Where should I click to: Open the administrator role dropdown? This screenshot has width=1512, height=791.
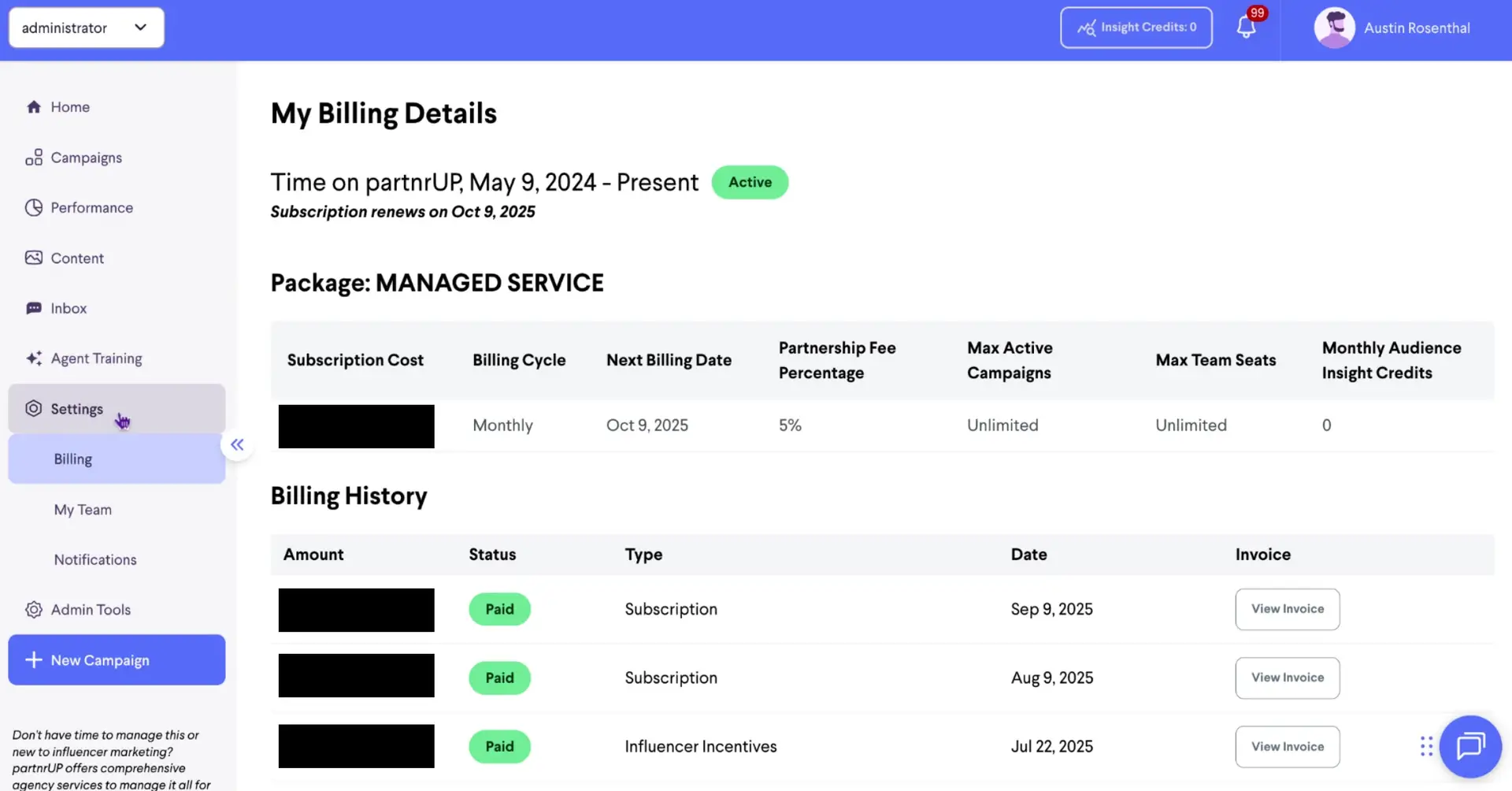(86, 27)
